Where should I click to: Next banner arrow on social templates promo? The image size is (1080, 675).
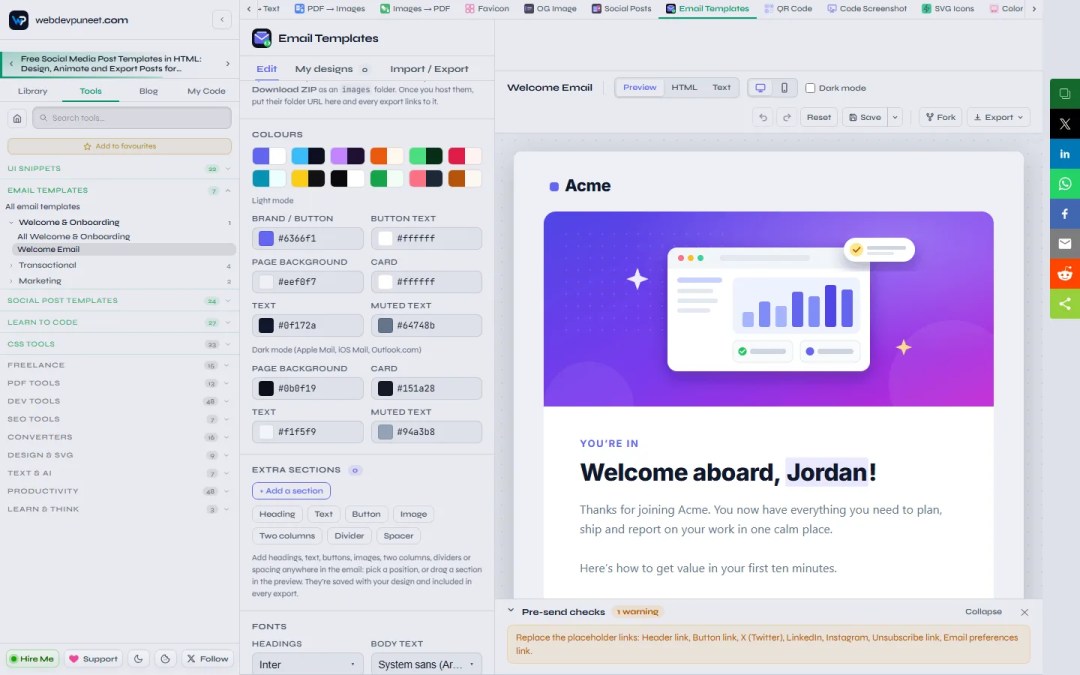coord(228,63)
